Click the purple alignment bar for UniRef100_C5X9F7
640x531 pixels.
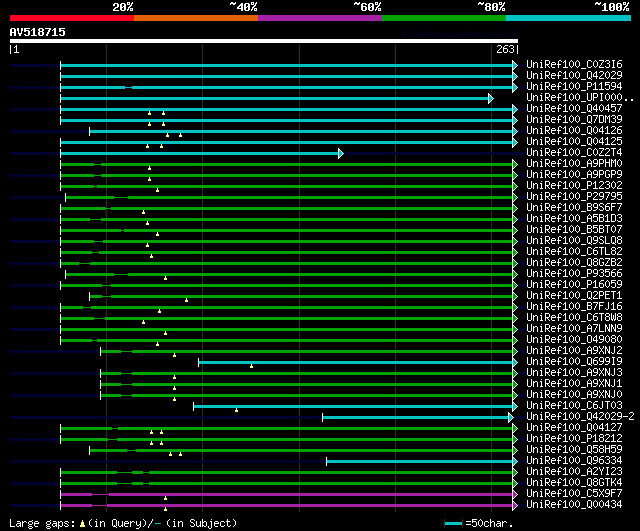point(287,494)
